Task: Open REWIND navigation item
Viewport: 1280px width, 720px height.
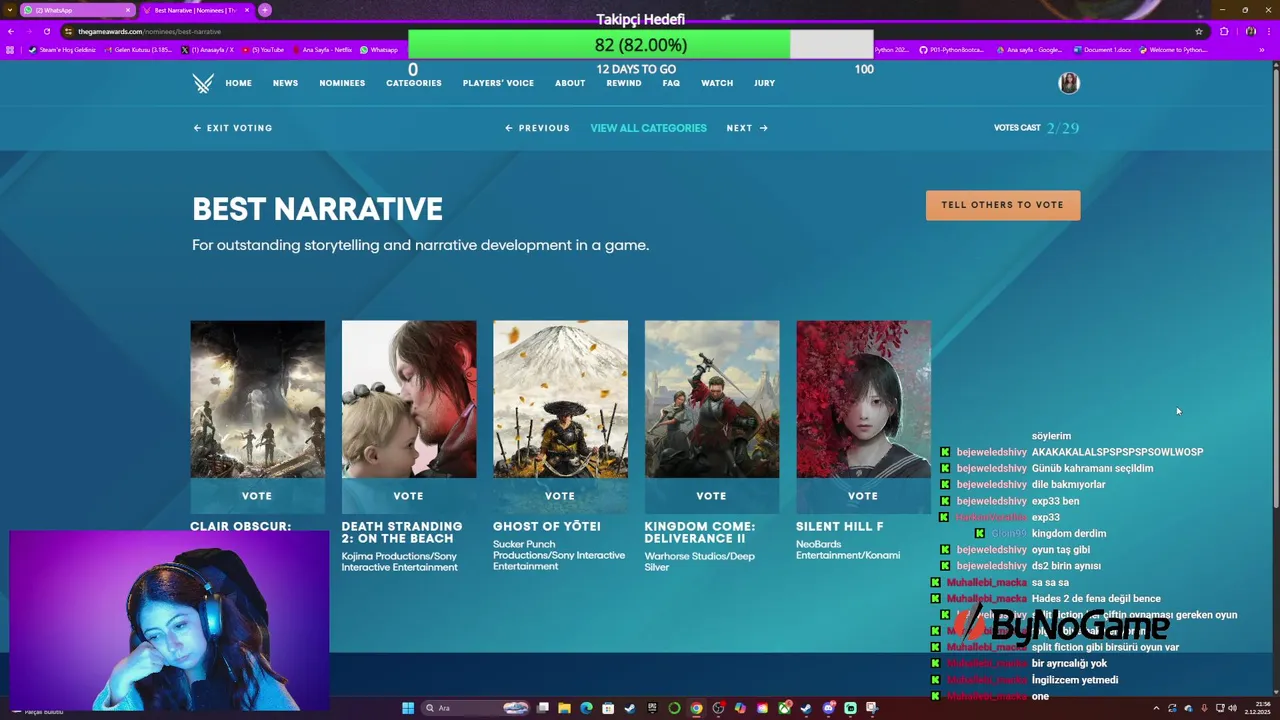Action: point(624,83)
